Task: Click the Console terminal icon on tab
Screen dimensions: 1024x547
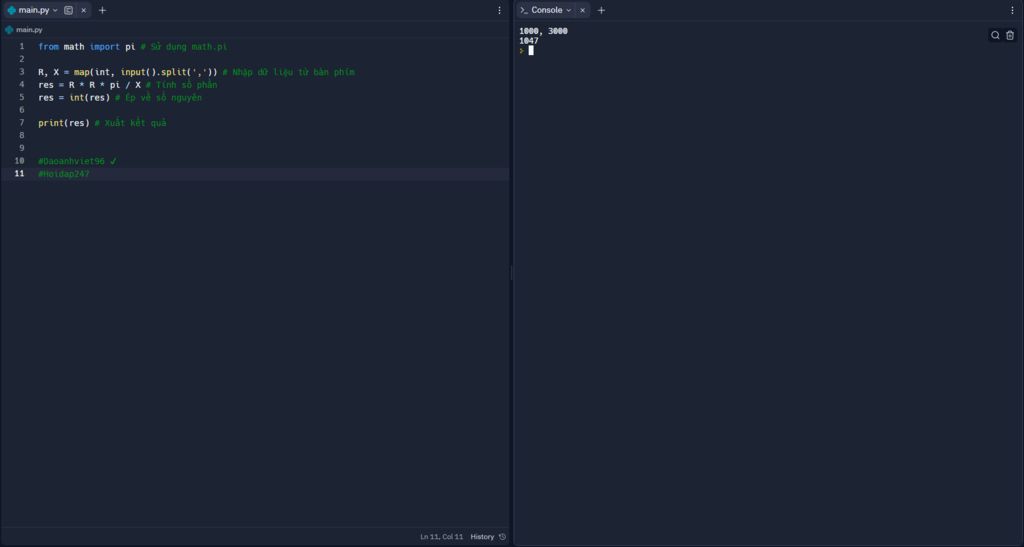Action: pyautogui.click(x=524, y=10)
